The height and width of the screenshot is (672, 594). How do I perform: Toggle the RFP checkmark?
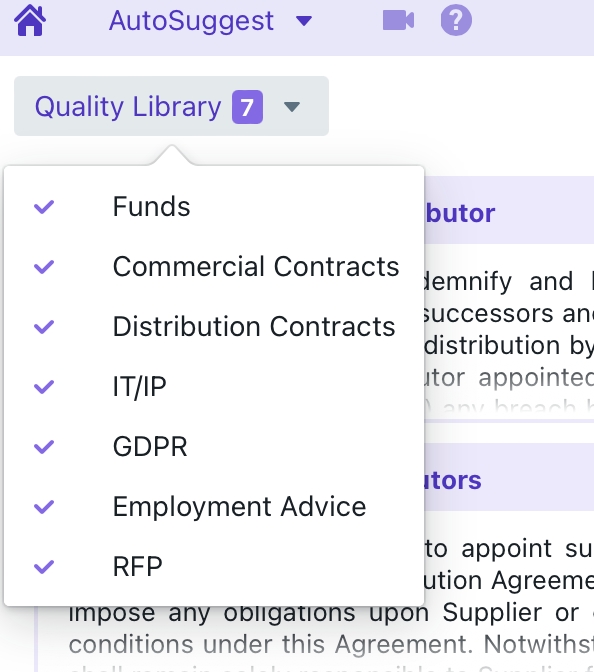(x=44, y=567)
